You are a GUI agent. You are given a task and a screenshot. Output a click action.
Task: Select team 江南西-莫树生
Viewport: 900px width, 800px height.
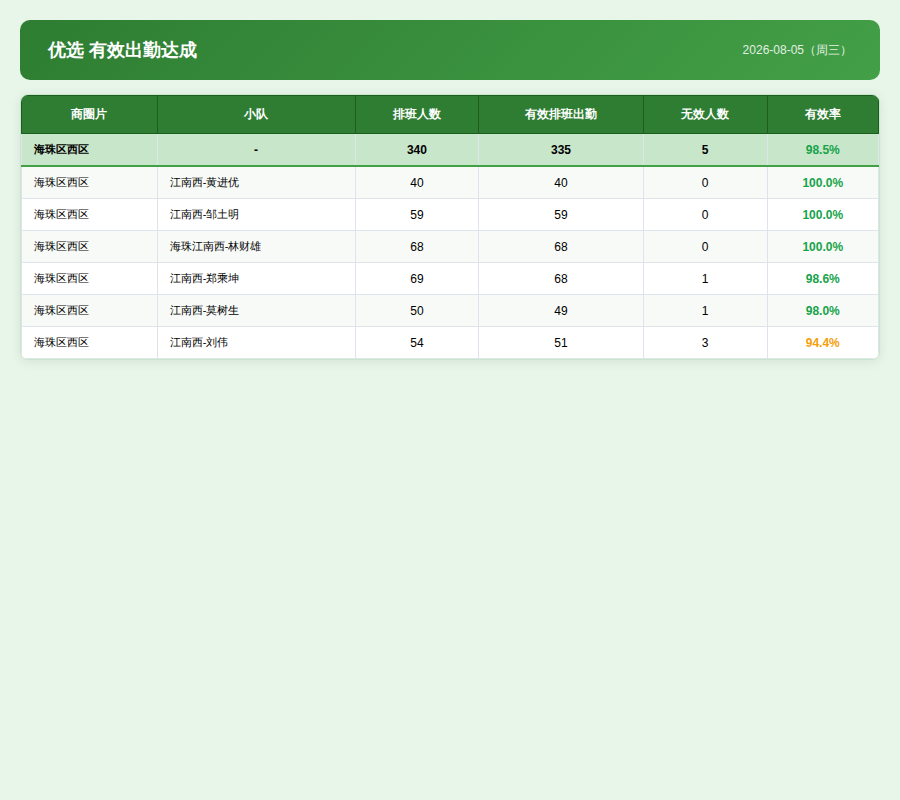point(204,310)
